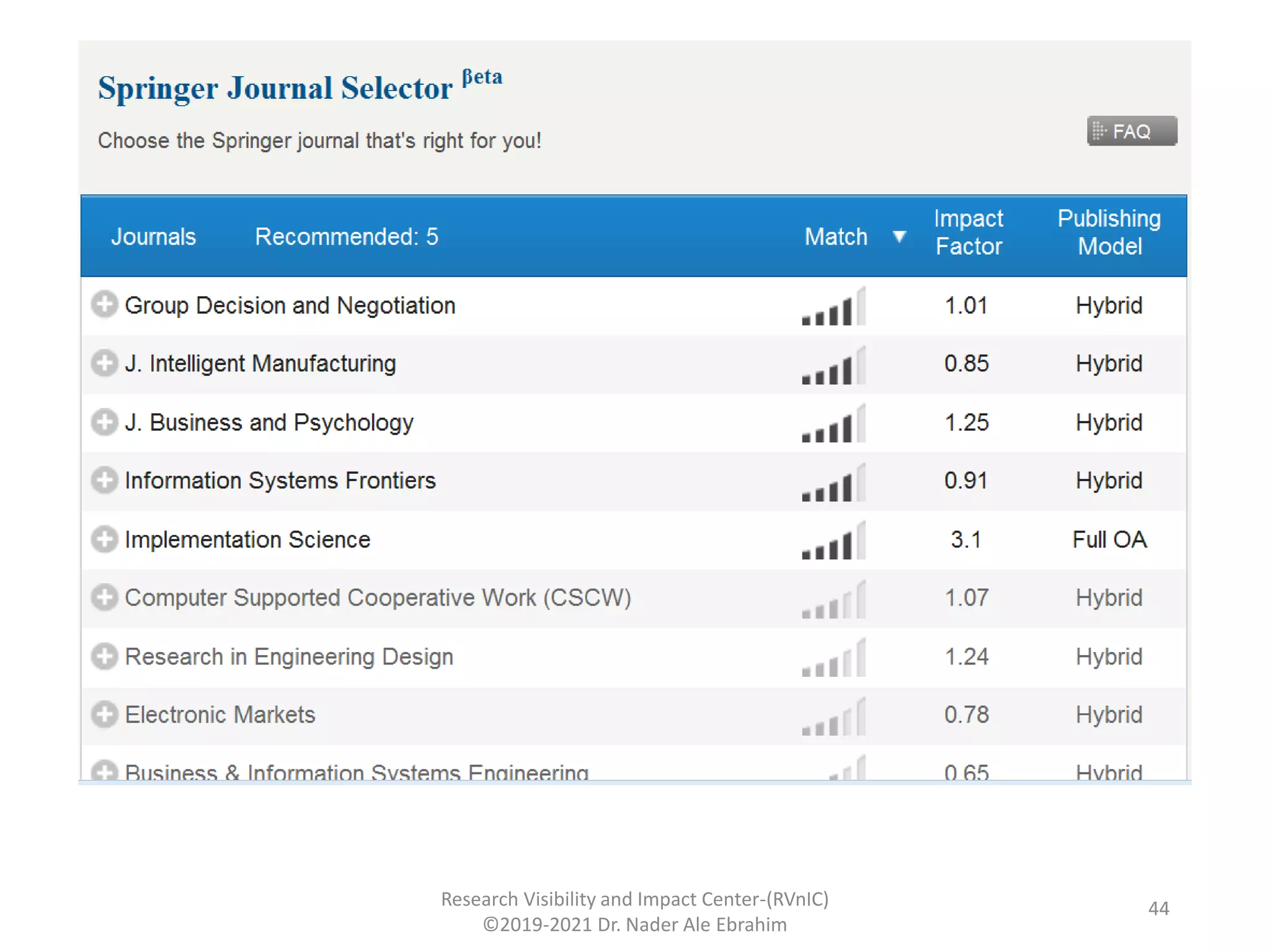Expand J. Business and Psychology plus icon
The image size is (1270, 952).
coord(104,422)
